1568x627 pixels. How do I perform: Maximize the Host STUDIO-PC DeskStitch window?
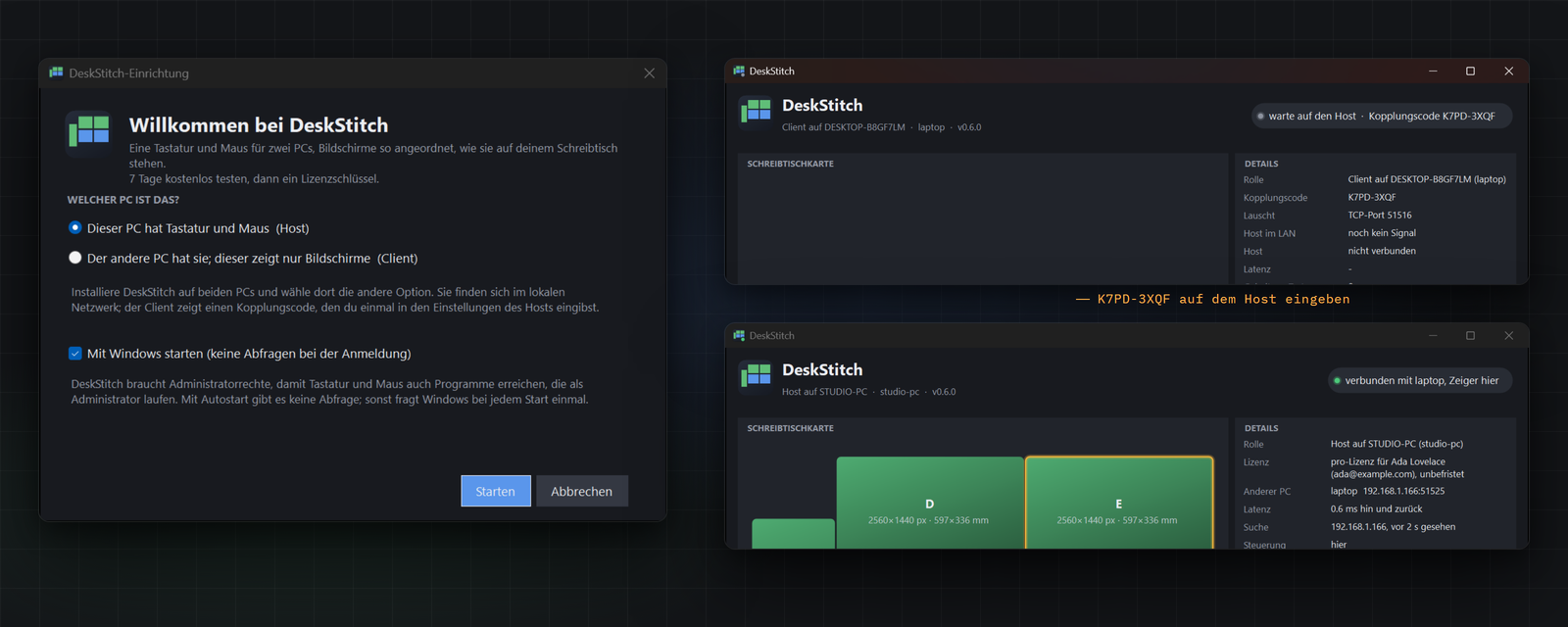click(1470, 335)
